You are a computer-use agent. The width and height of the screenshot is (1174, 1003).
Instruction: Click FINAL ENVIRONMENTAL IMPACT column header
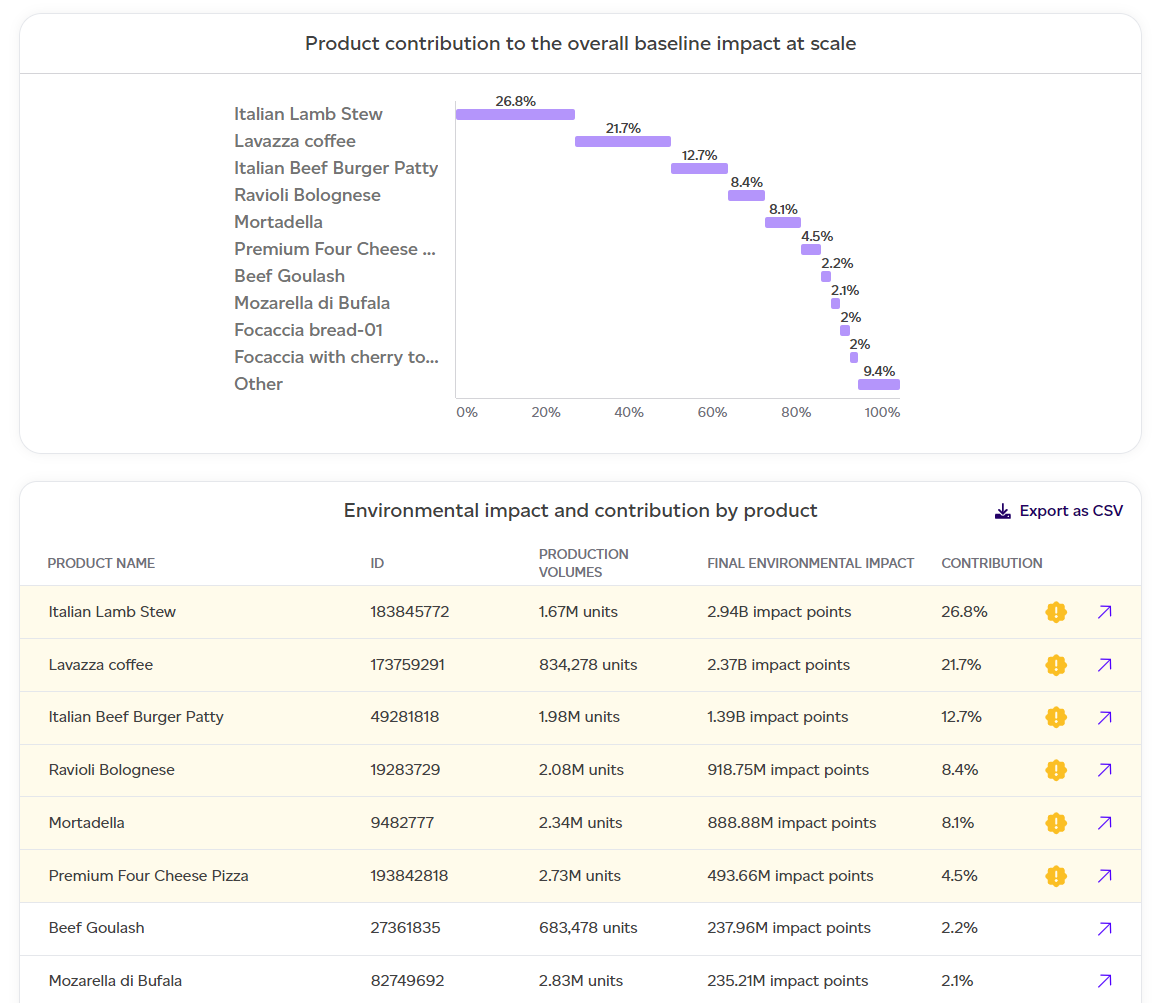coord(810,563)
